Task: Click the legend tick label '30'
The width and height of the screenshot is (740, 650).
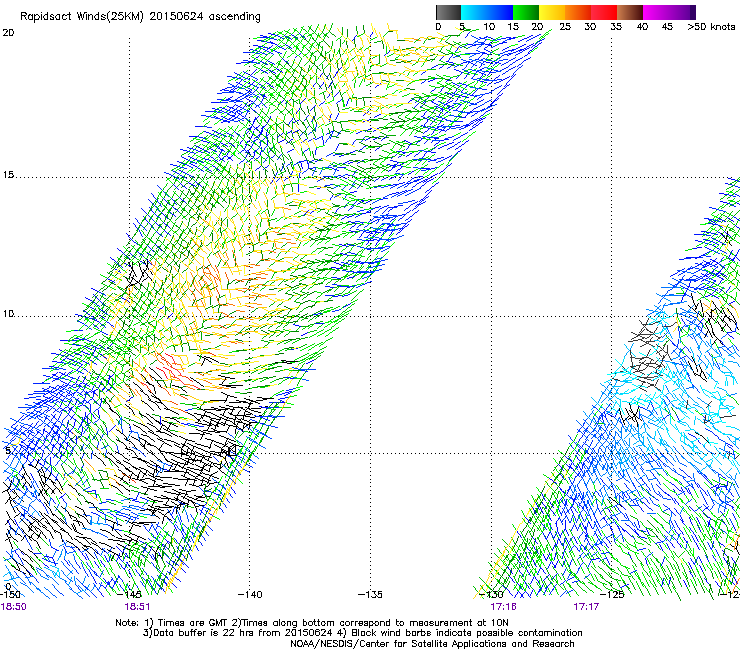Action: coord(590,27)
